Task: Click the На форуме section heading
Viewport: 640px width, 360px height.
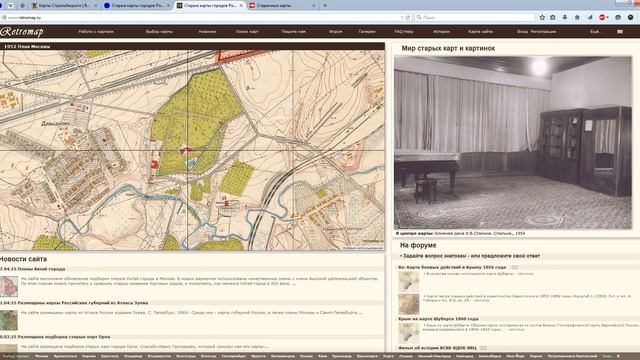Action: [x=418, y=245]
